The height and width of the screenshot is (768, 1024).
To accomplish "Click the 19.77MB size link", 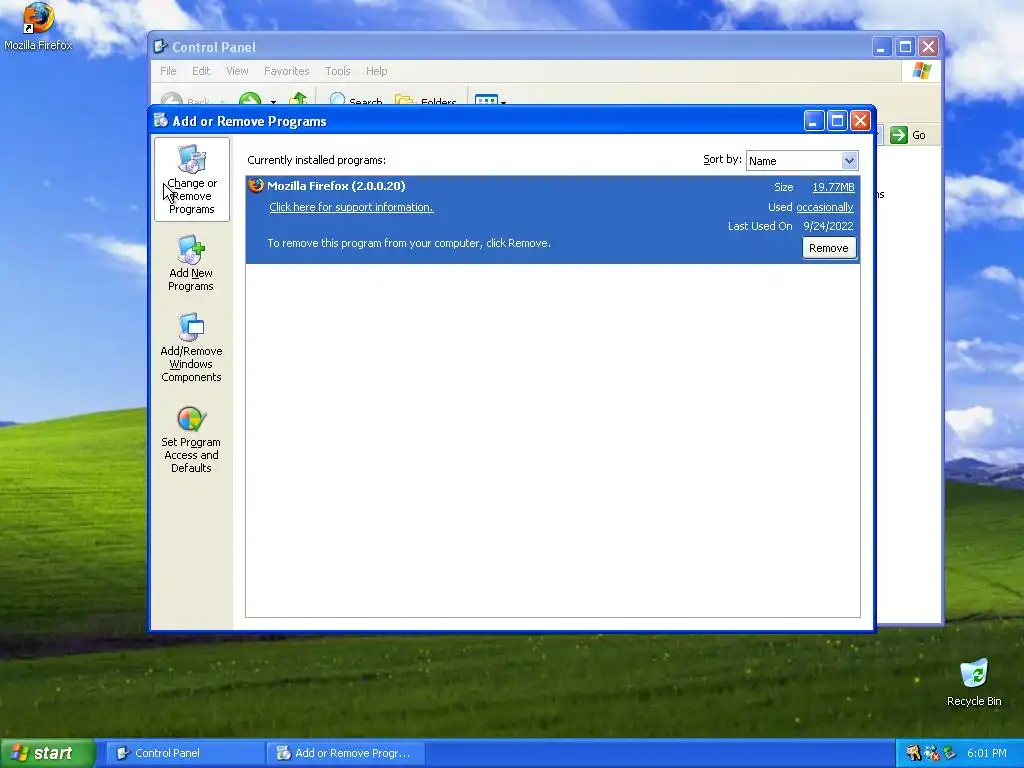I will (x=833, y=187).
